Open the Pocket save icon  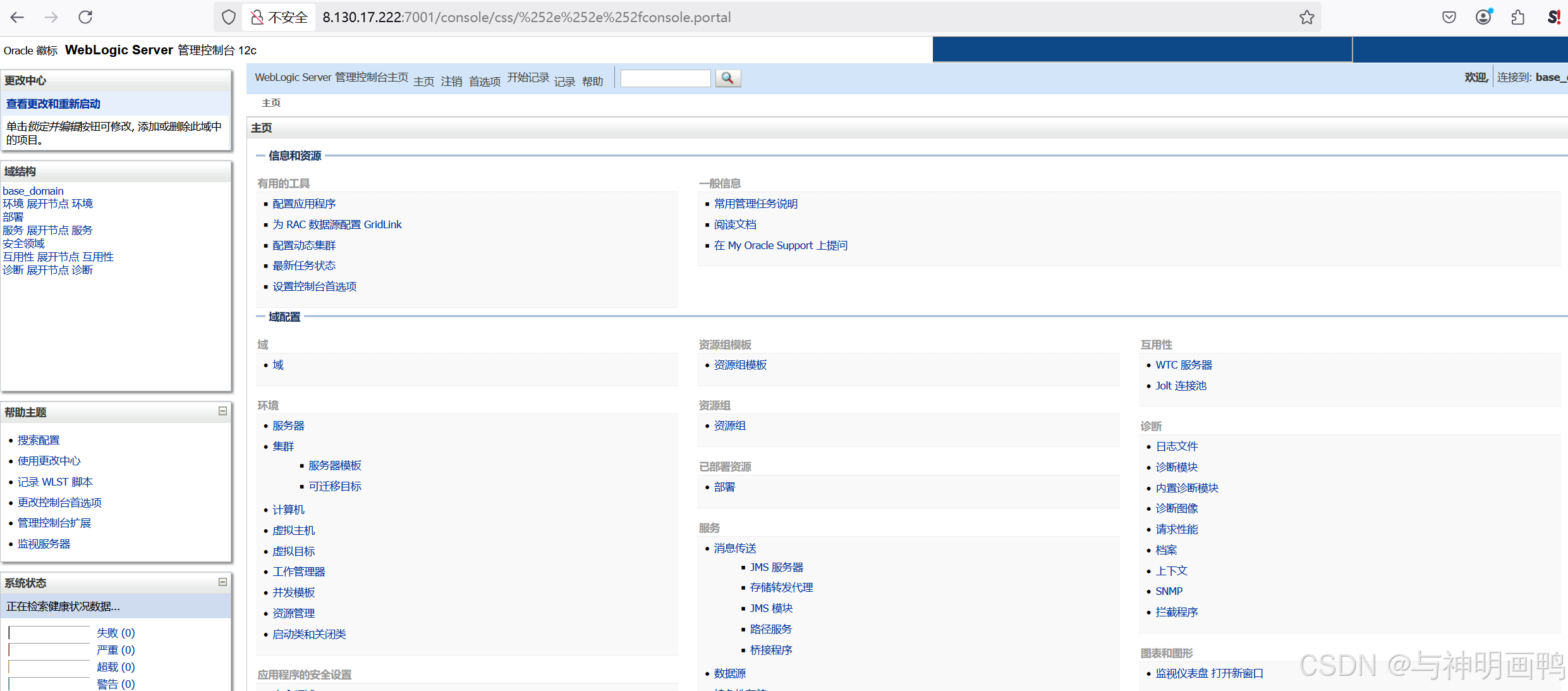pos(1449,17)
